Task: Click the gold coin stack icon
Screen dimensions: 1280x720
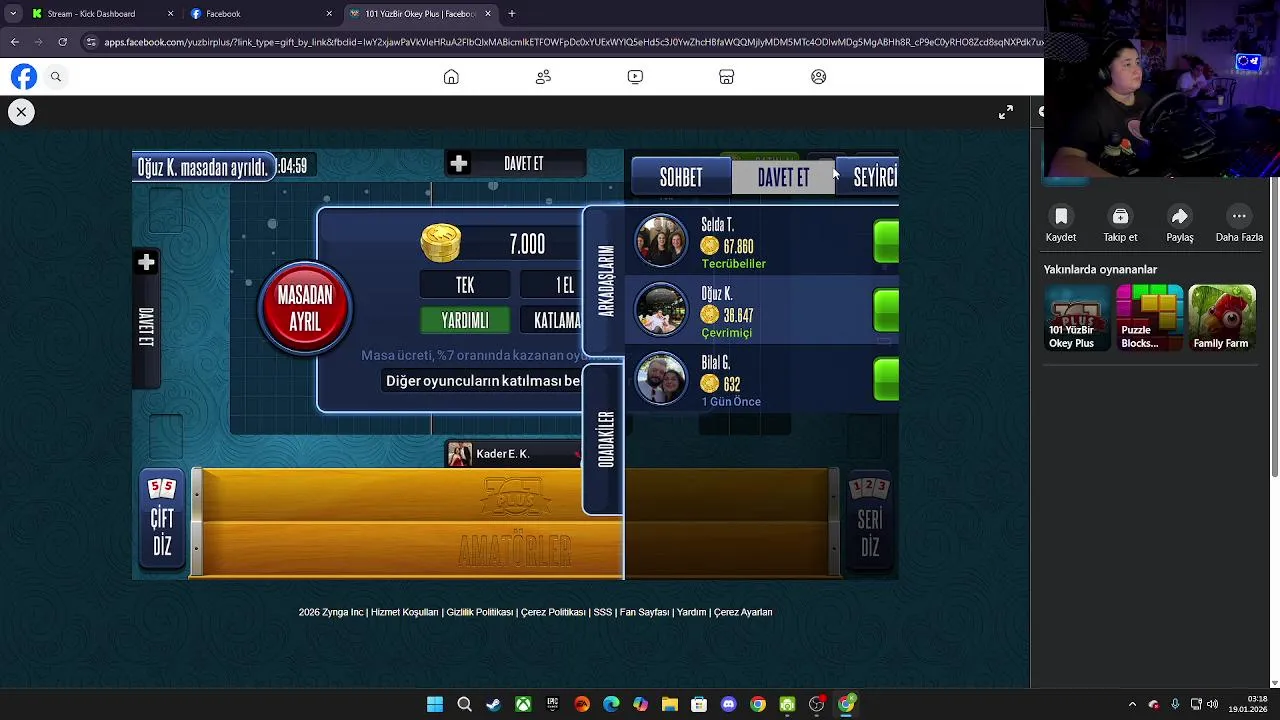Action: 440,243
